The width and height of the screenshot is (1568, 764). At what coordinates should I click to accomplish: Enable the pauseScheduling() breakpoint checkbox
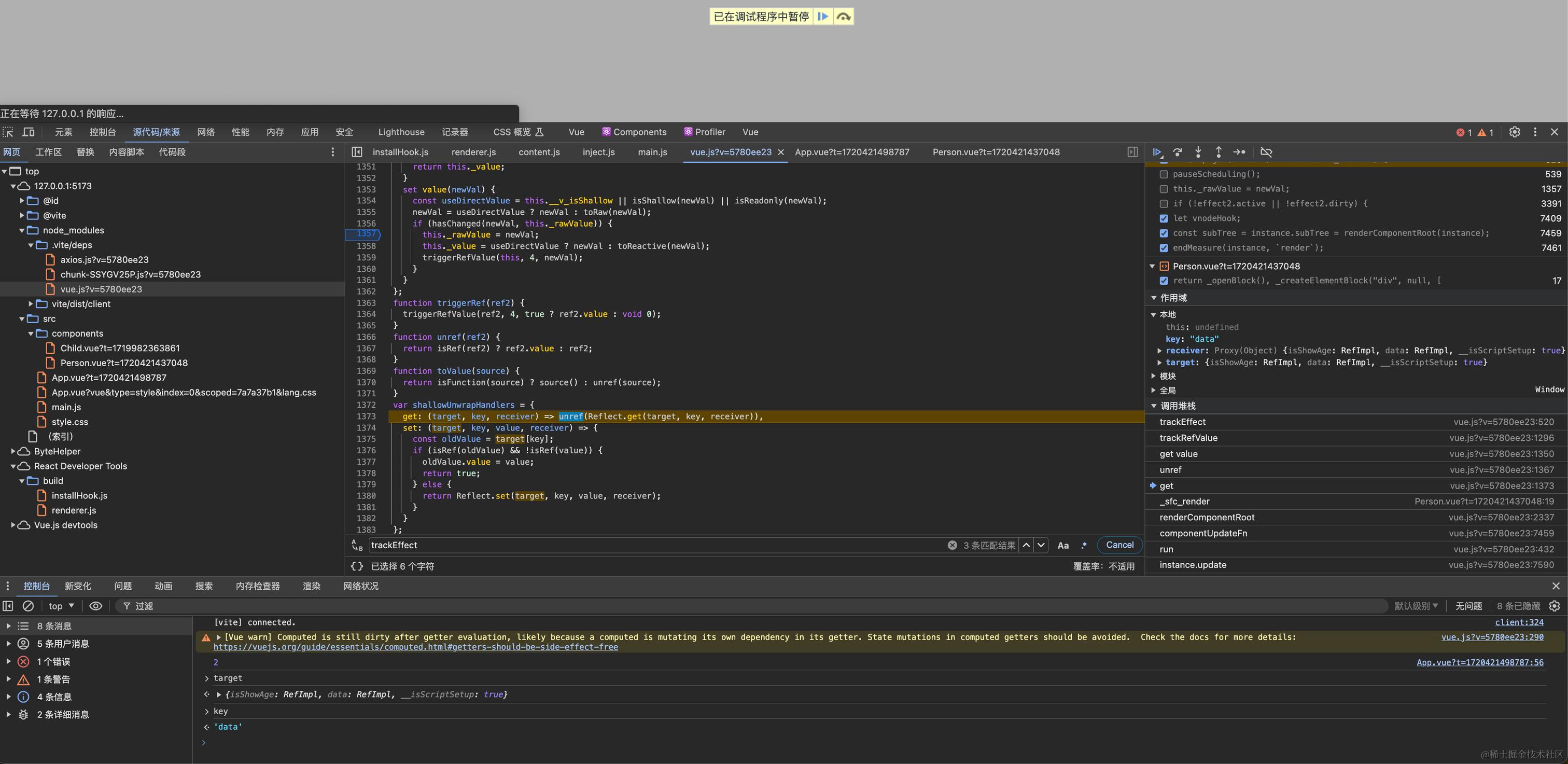1164,174
